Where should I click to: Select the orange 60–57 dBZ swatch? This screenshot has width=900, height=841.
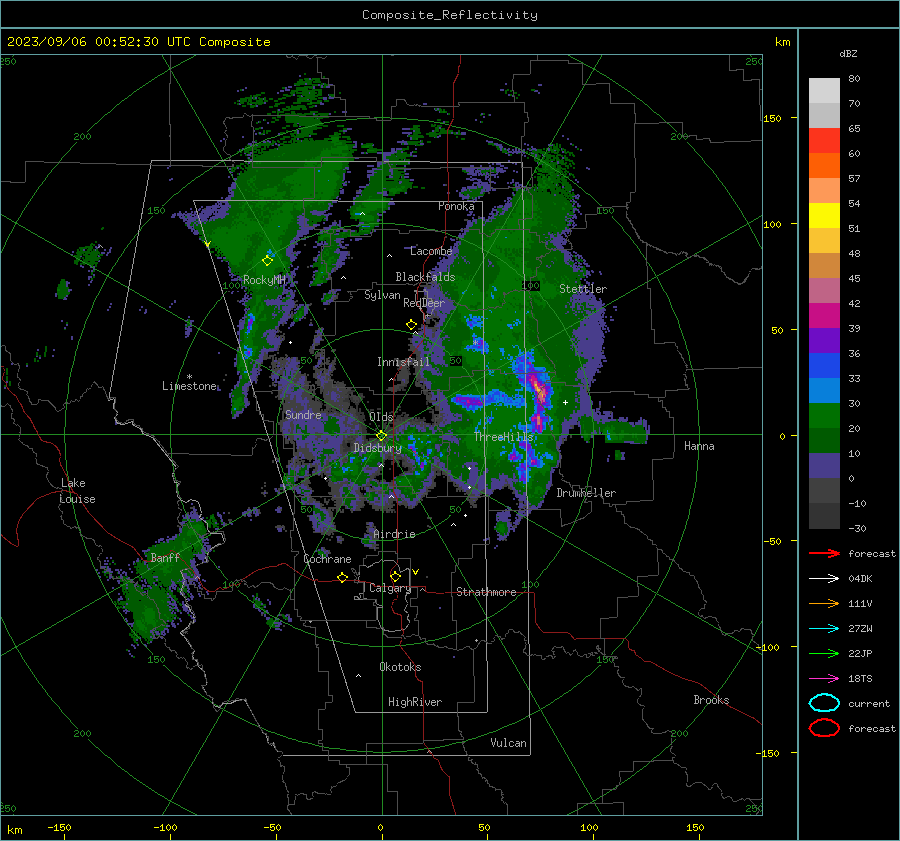824,165
